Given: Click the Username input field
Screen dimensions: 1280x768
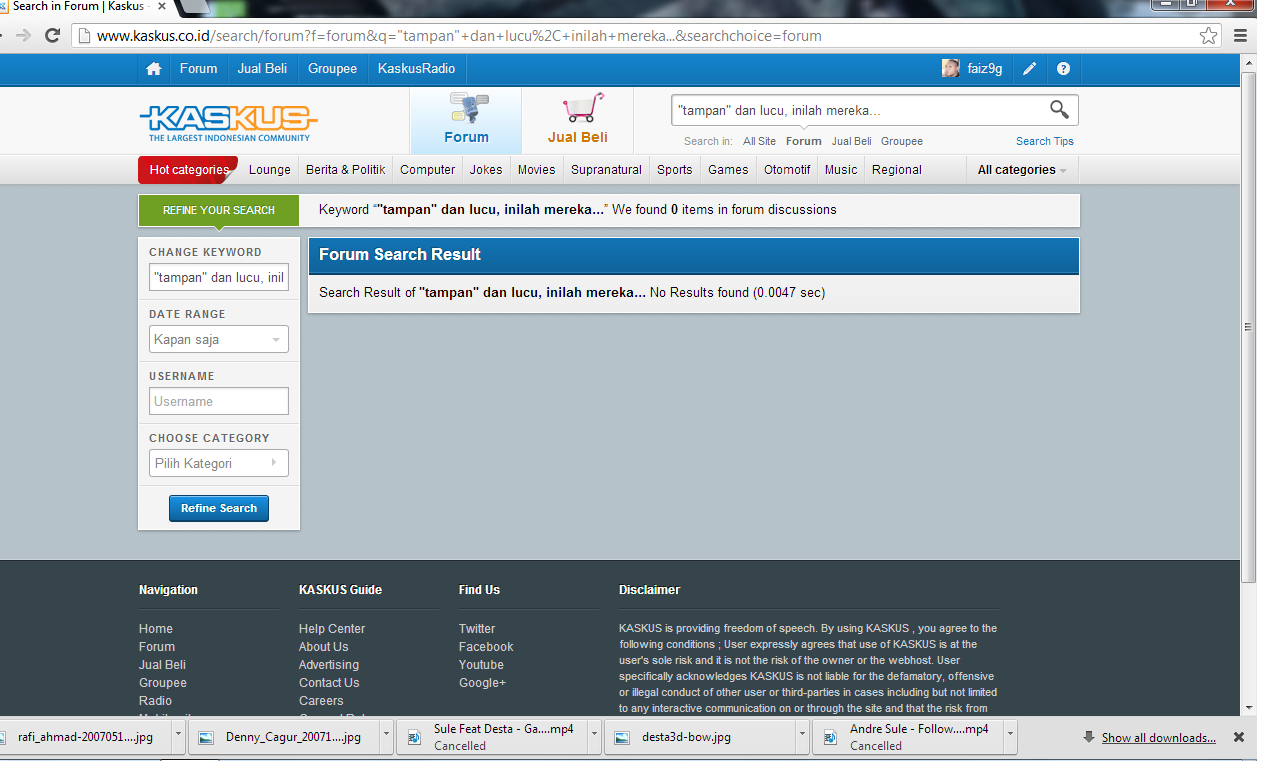Looking at the screenshot, I should click(x=219, y=401).
